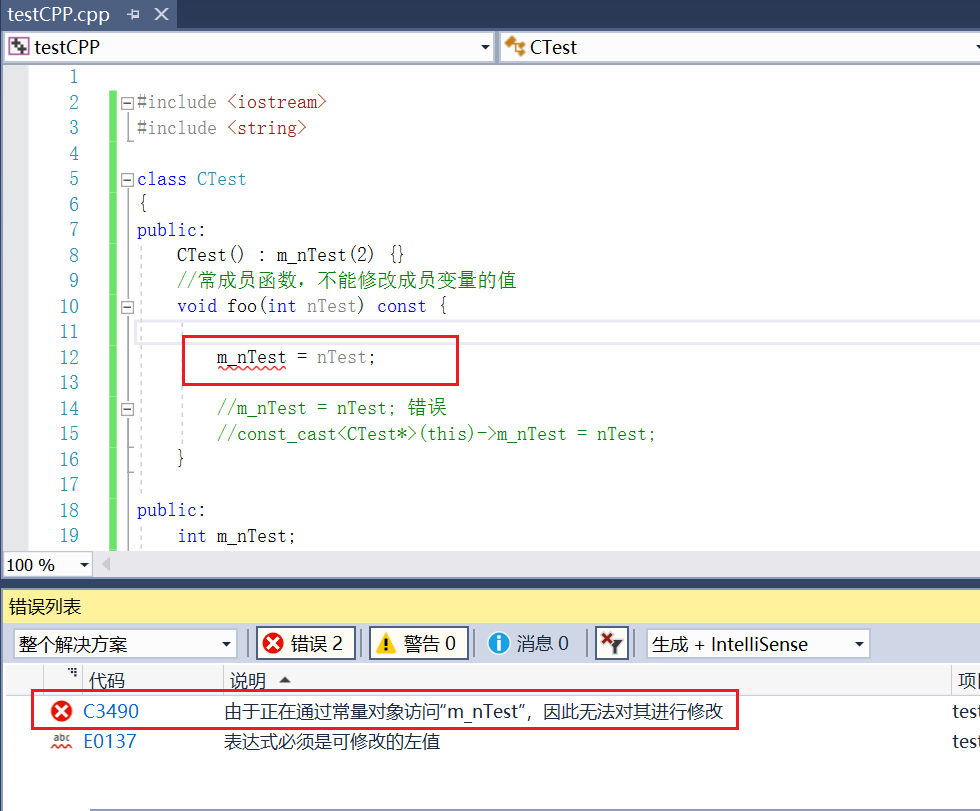Click the testCPP project icon in navigation bar
Viewport: 980px width, 811px height.
click(19, 46)
